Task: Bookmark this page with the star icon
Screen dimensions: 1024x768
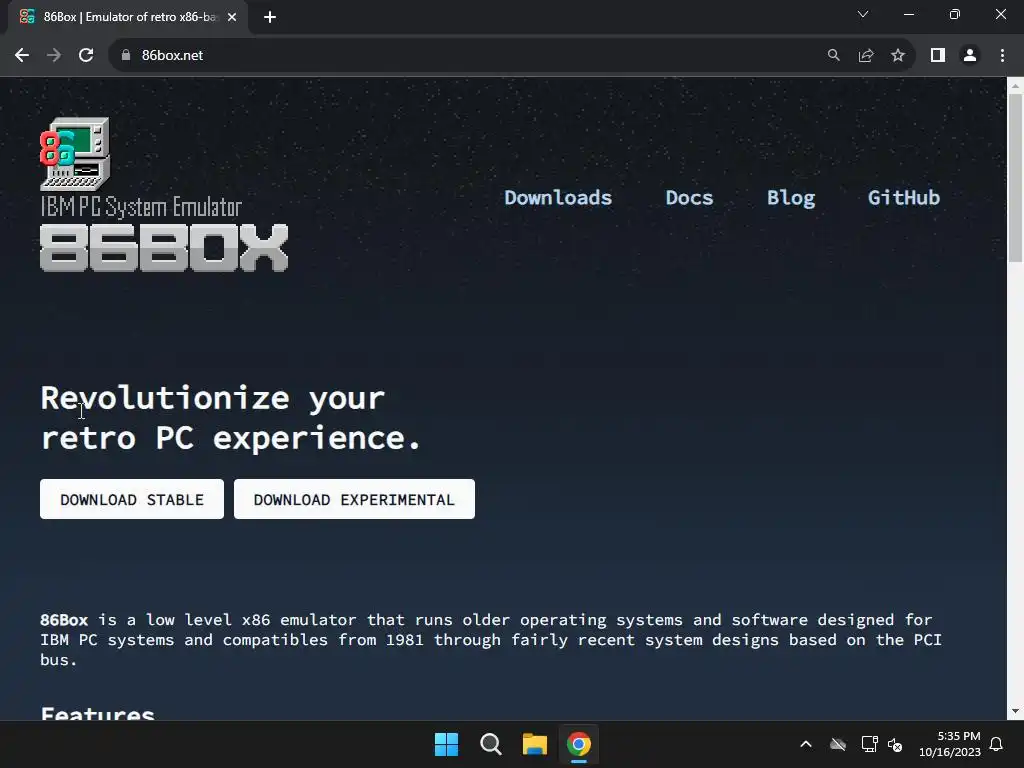Action: [898, 56]
